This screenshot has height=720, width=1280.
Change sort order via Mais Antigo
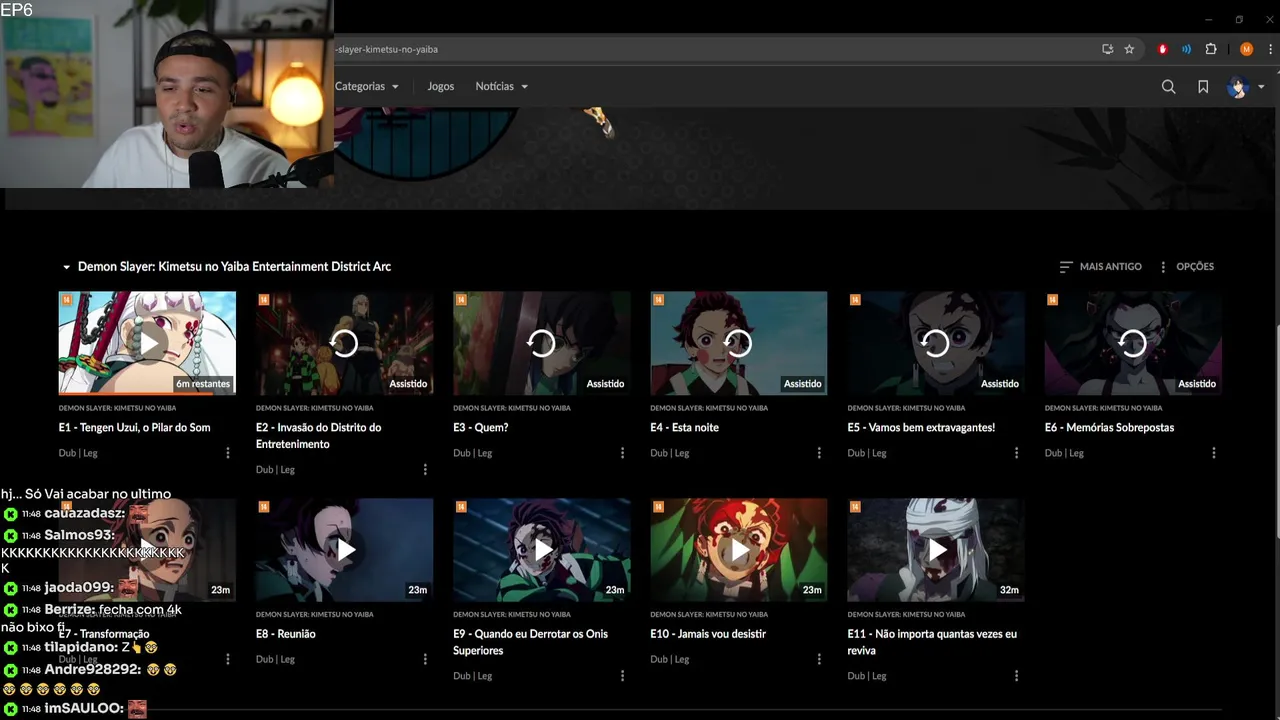pos(1100,267)
